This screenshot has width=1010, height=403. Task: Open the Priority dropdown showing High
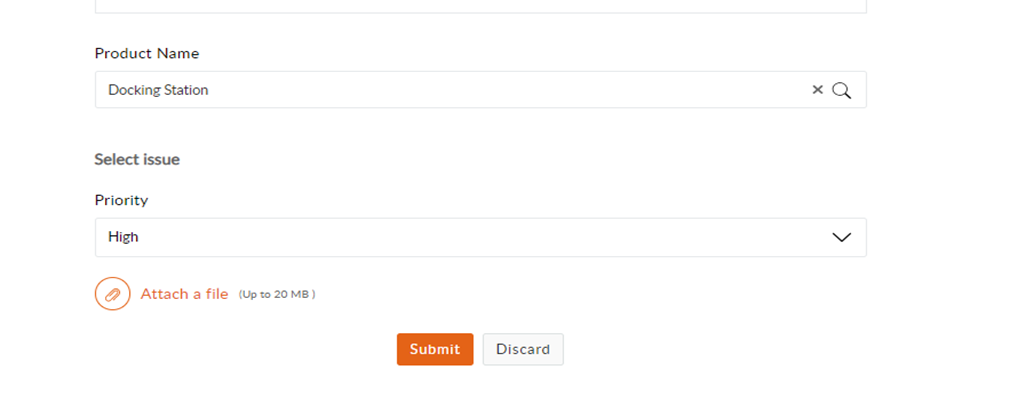tap(480, 237)
